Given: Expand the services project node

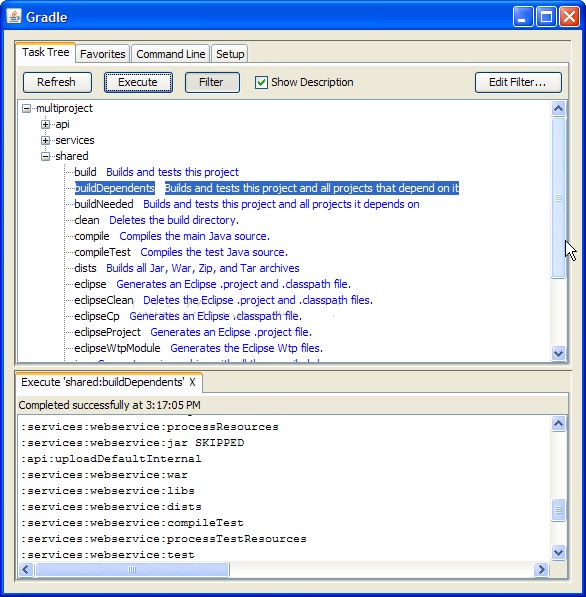Looking at the screenshot, I should pyautogui.click(x=45, y=140).
